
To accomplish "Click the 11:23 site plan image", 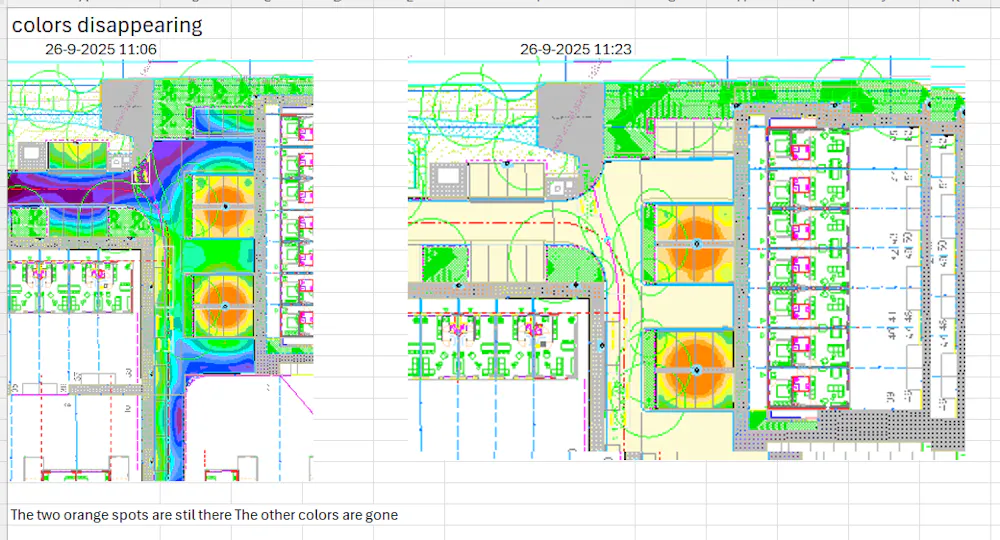I will click(686, 258).
